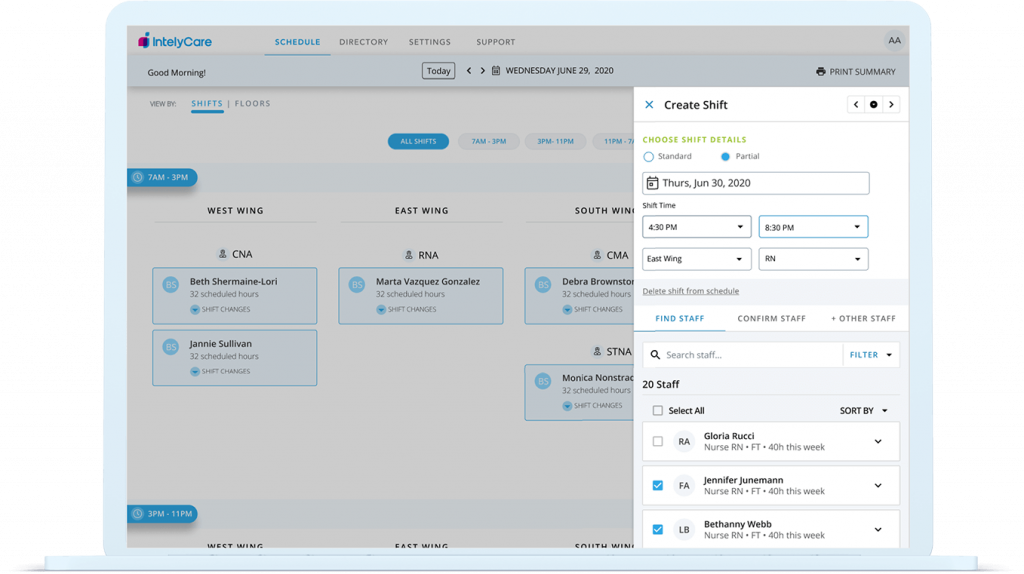Click the calendar icon beside Wednesday June 29
Image resolution: width=1024 pixels, height=574 pixels.
point(496,71)
